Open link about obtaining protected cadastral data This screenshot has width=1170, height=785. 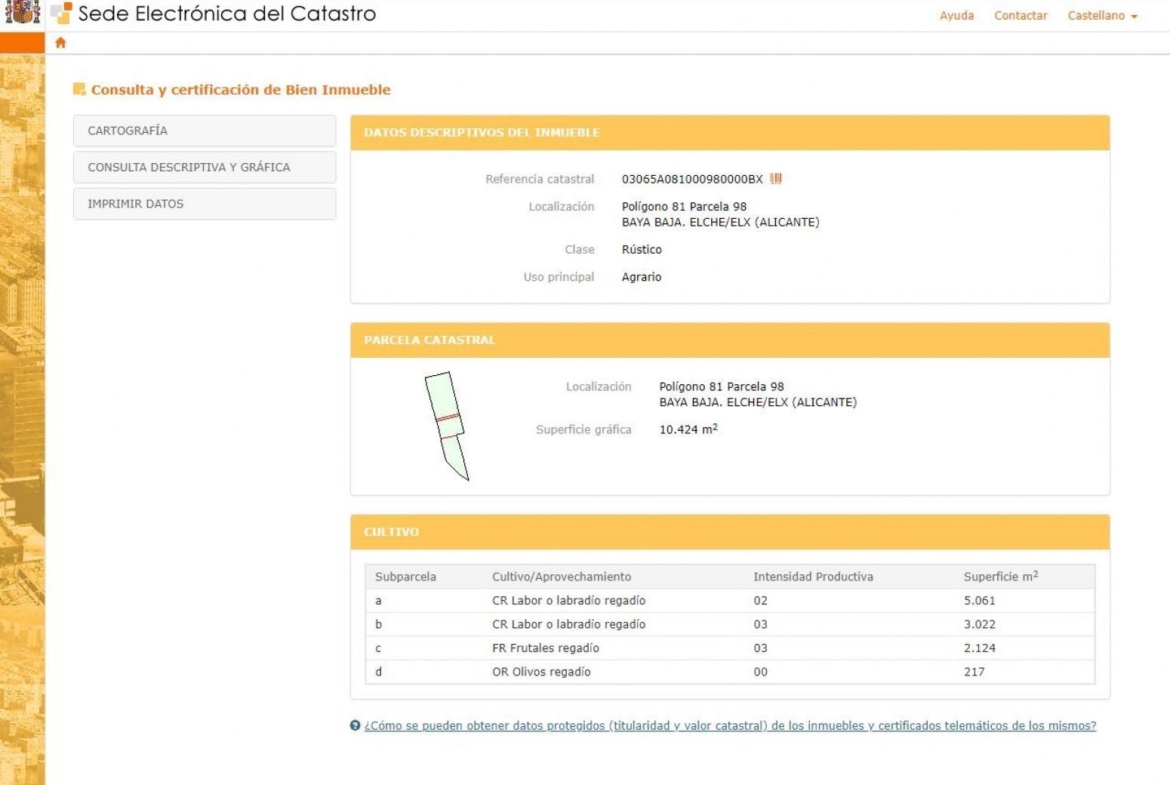pos(730,726)
